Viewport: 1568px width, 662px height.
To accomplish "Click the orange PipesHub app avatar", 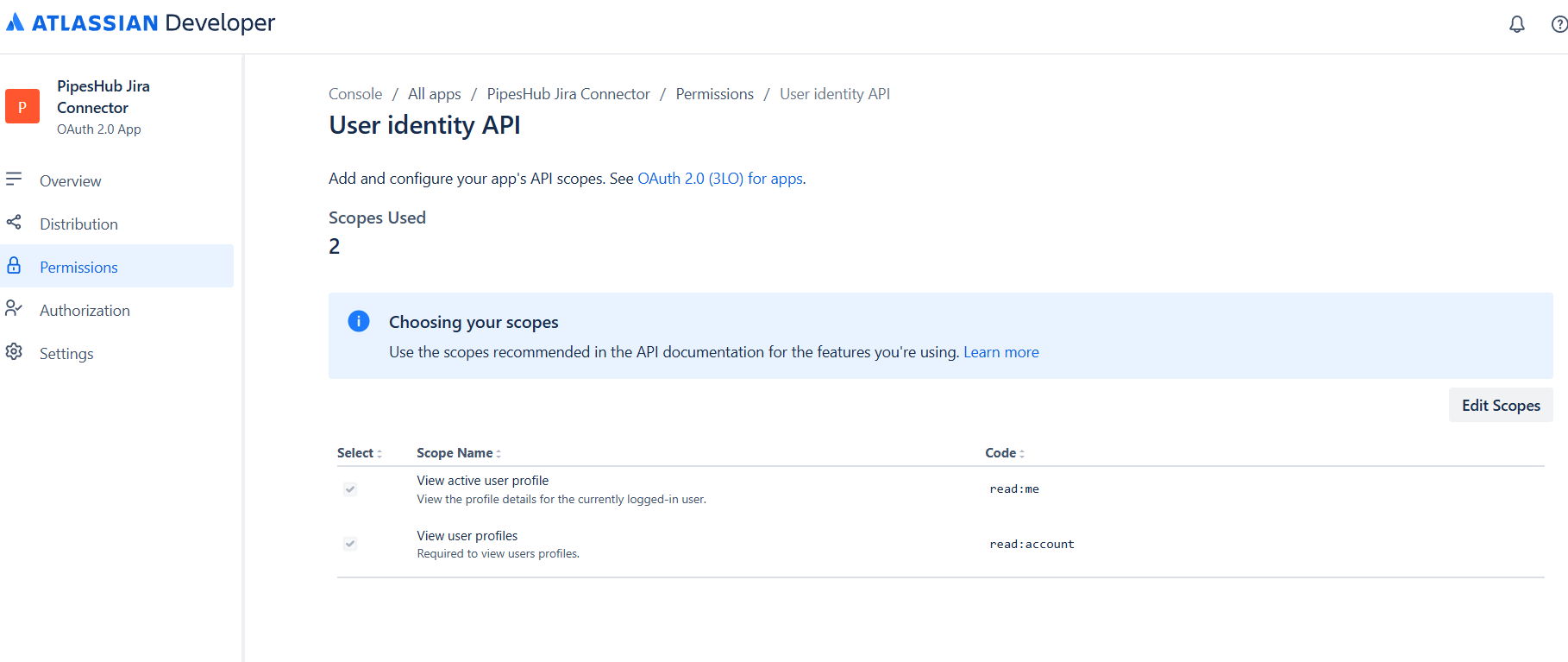I will [22, 107].
